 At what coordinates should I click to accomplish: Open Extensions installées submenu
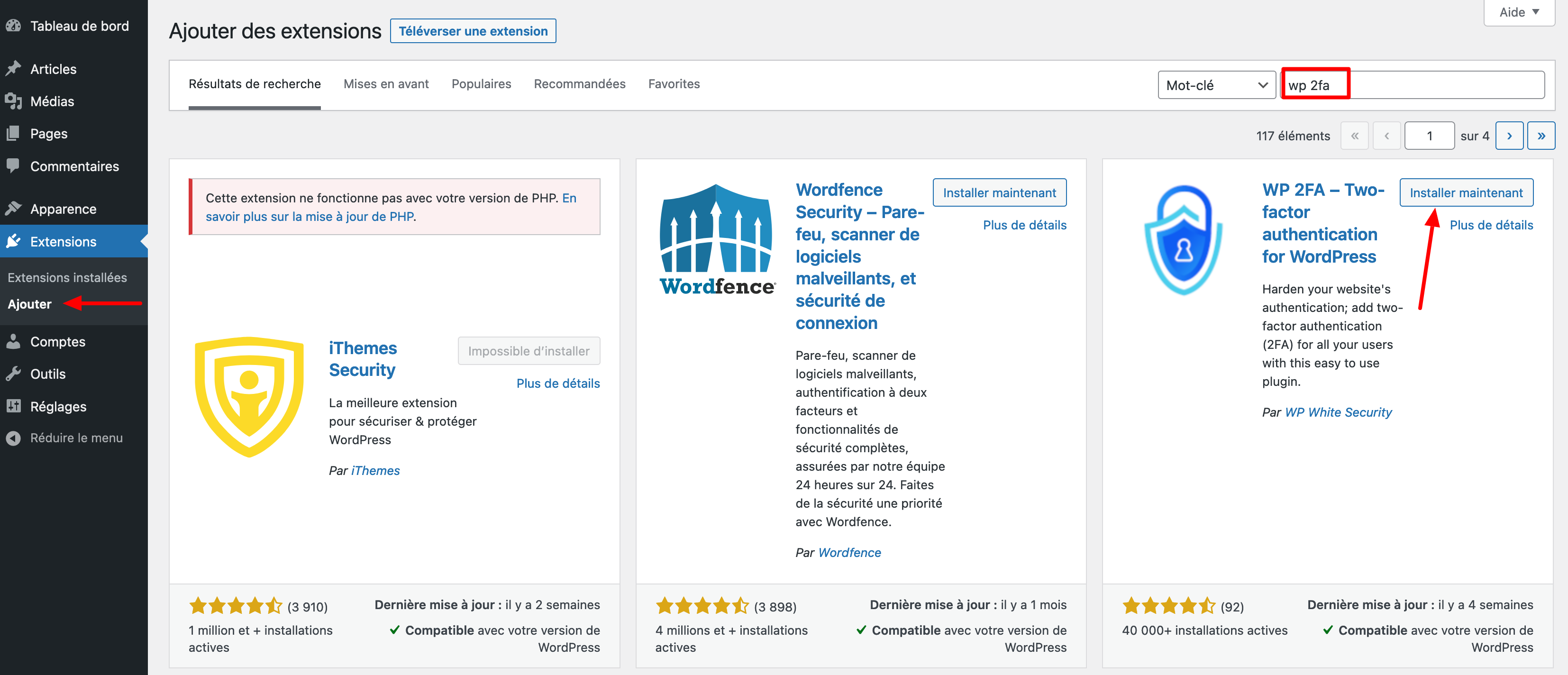[67, 278]
